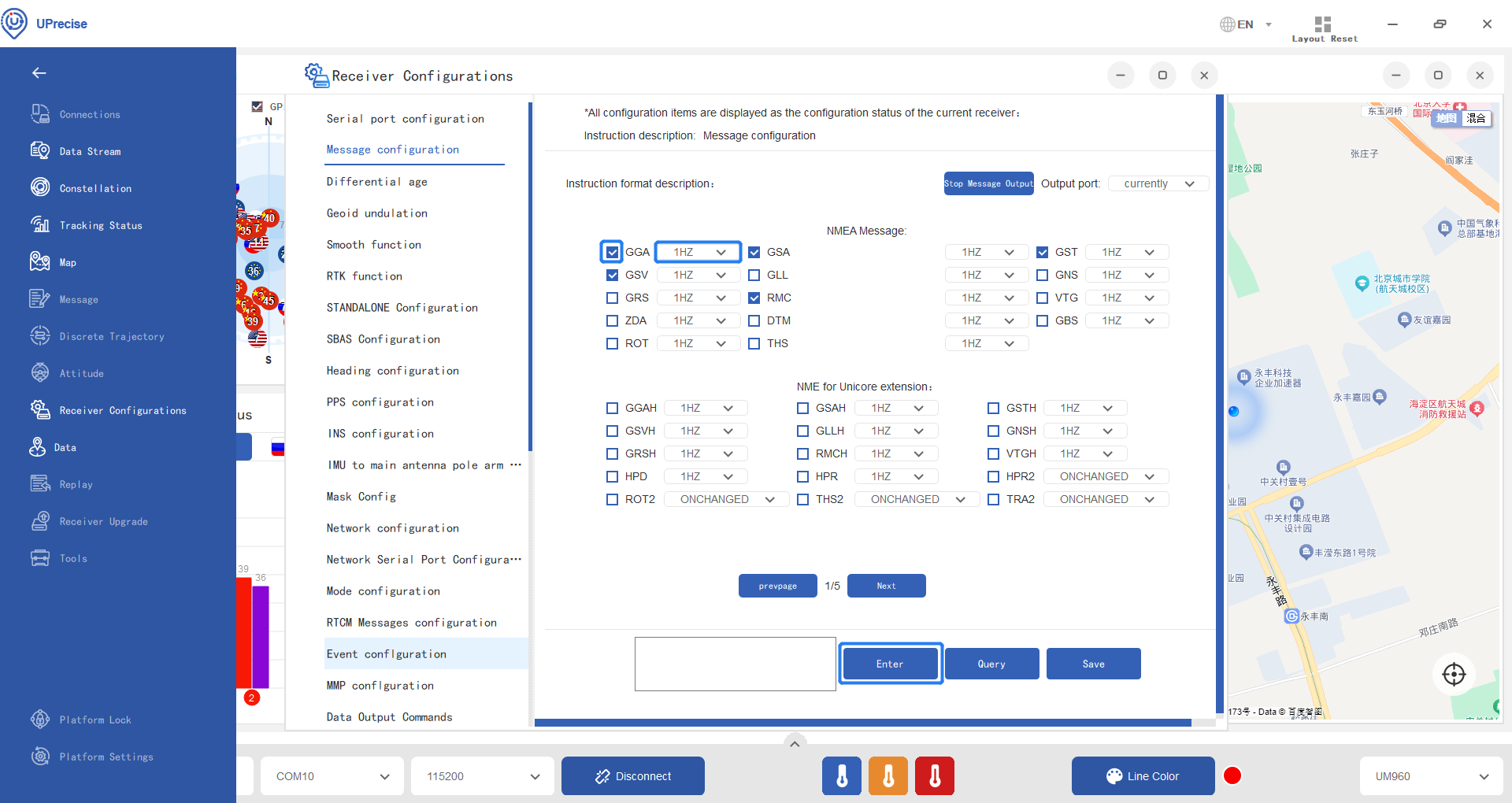
Task: Enable the GLL message checkbox
Action: point(754,275)
